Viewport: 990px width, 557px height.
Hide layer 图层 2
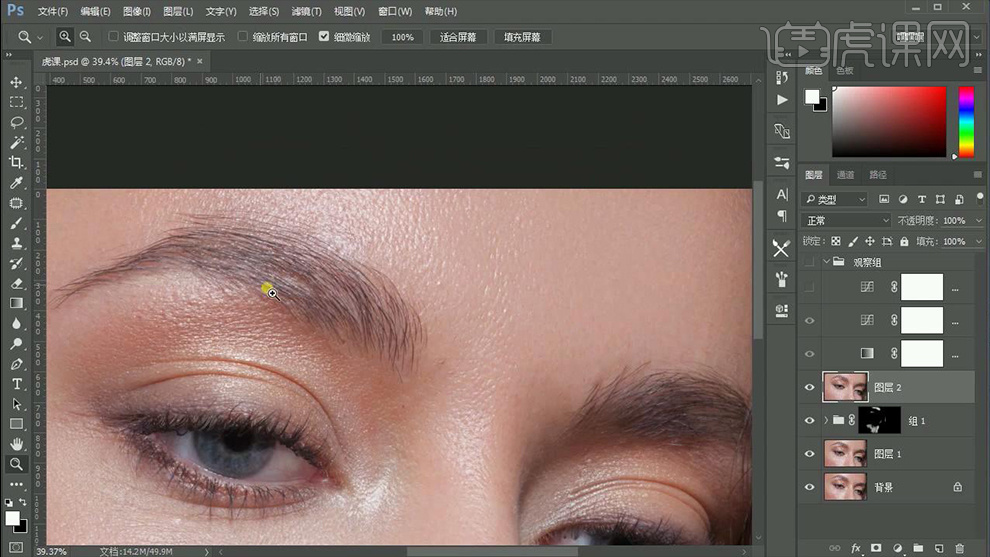click(809, 387)
